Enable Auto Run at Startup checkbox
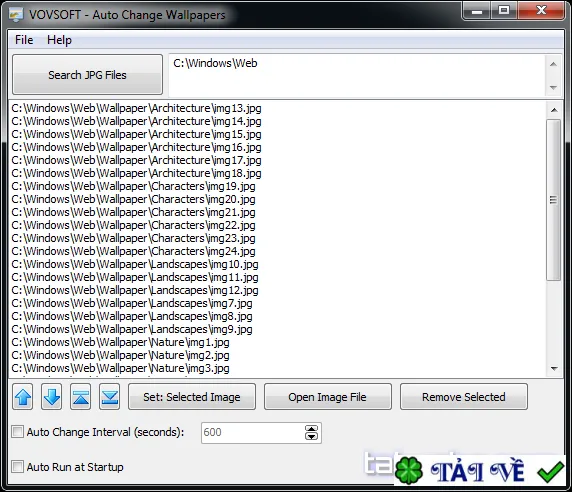The height and width of the screenshot is (492, 572). coord(17,467)
